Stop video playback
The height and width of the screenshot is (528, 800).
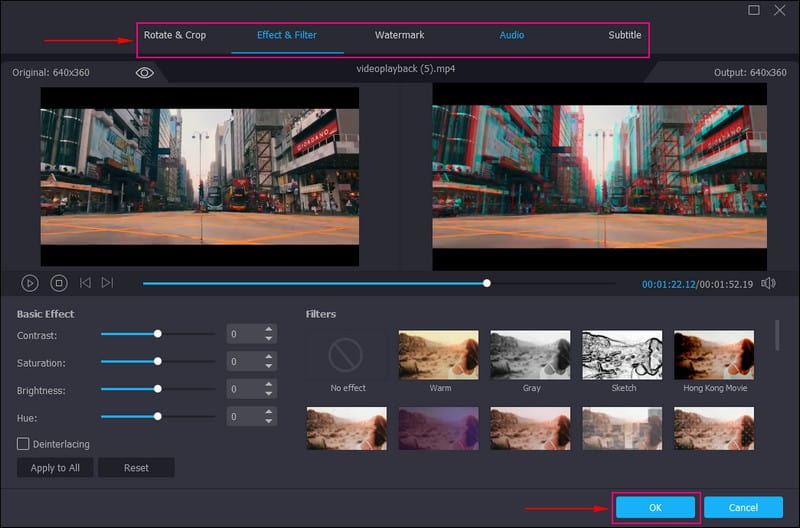click(x=59, y=283)
